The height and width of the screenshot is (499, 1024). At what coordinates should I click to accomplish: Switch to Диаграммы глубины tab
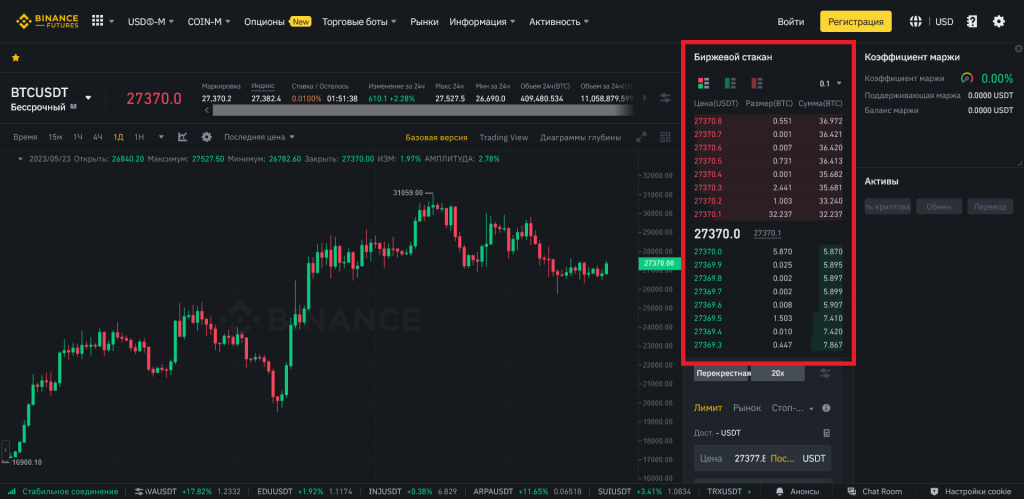[581, 137]
